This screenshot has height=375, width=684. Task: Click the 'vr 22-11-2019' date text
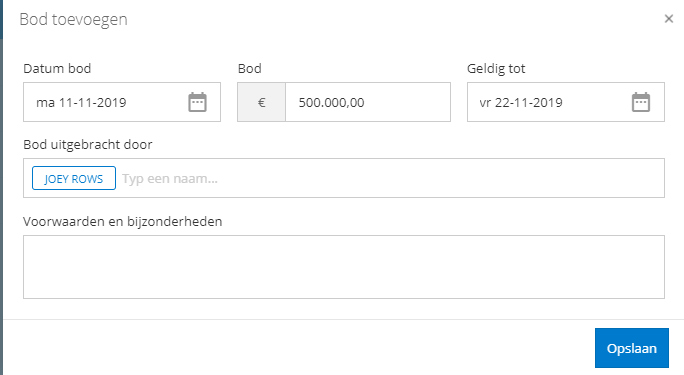[x=521, y=102]
